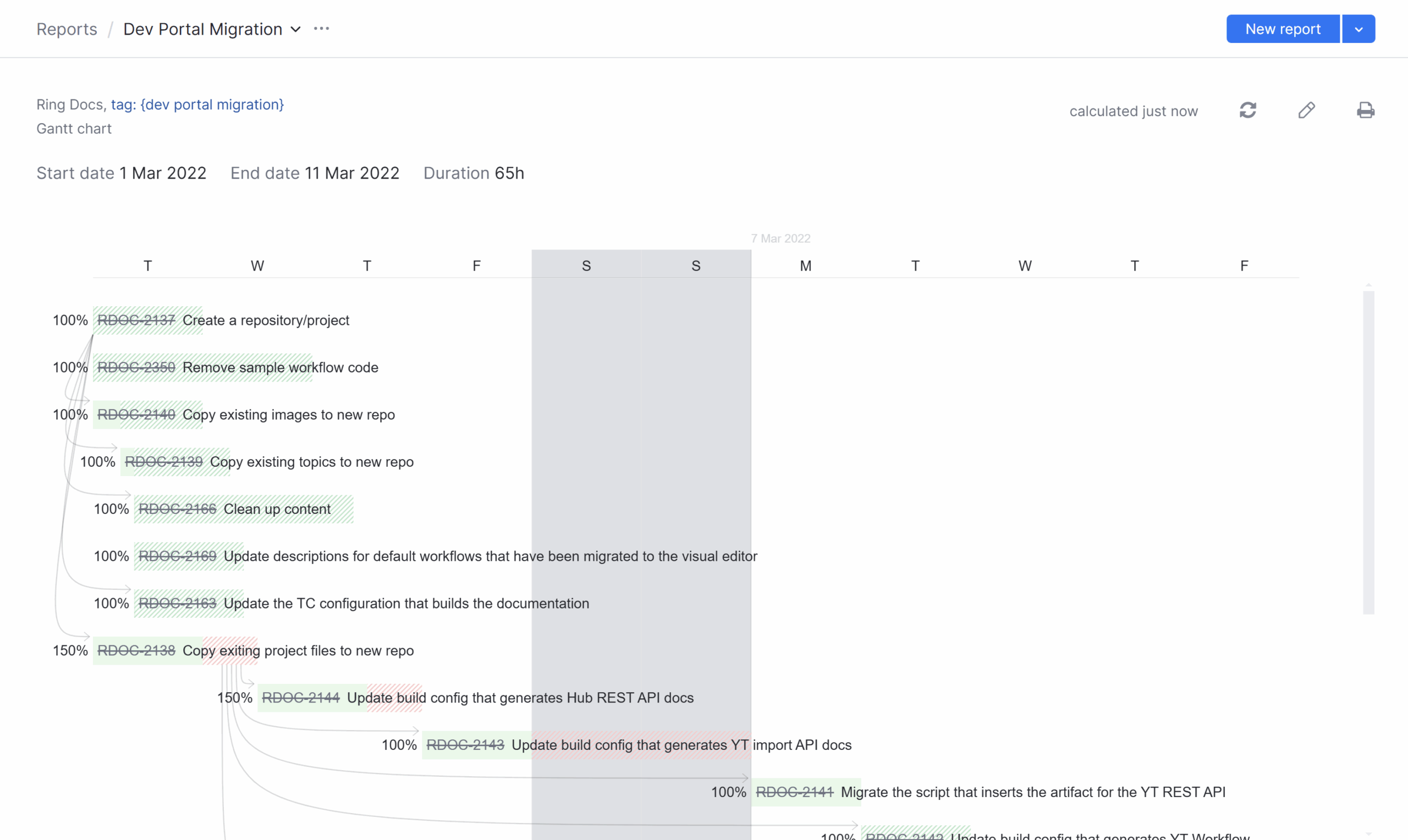Open the RDOC-2141 issue
This screenshot has width=1408, height=840.
[x=795, y=792]
